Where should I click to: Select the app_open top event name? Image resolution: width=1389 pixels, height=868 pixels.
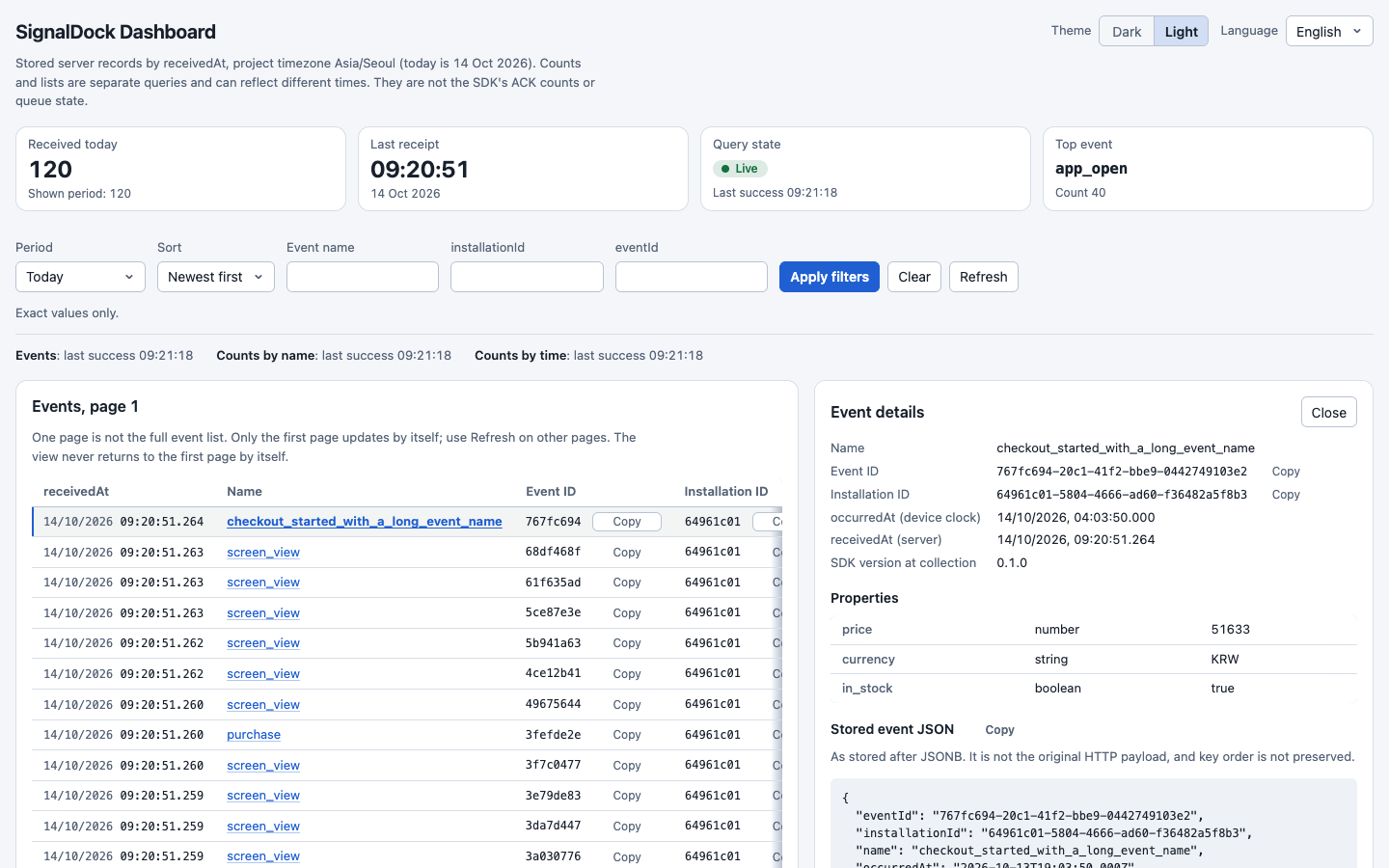pos(1091,169)
